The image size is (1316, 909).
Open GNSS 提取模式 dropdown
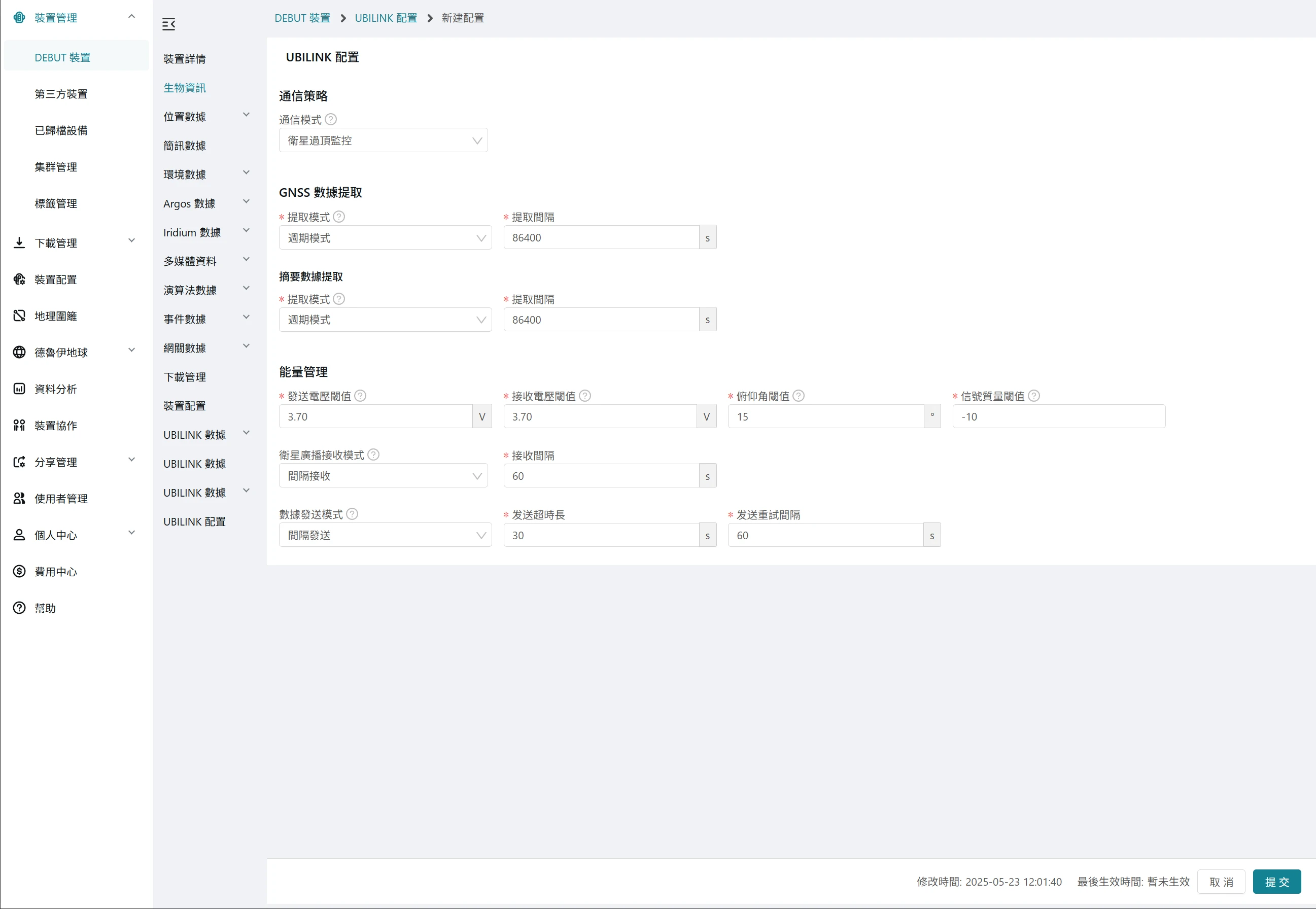pos(385,237)
